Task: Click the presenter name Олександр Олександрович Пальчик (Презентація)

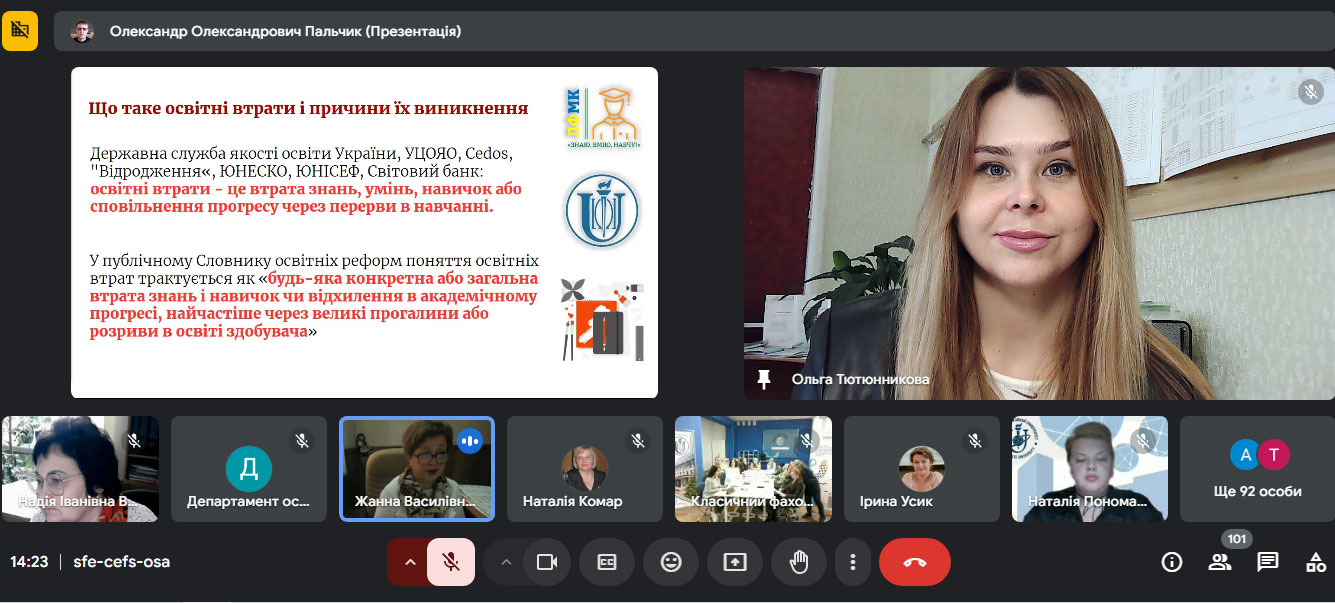Action: [285, 31]
